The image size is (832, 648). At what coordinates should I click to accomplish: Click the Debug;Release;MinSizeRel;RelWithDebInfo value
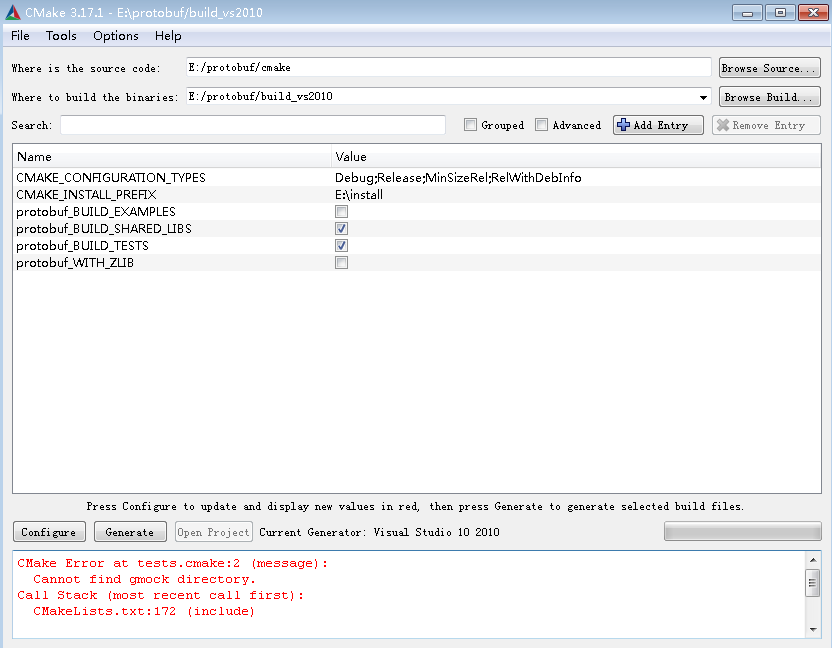pyautogui.click(x=458, y=178)
